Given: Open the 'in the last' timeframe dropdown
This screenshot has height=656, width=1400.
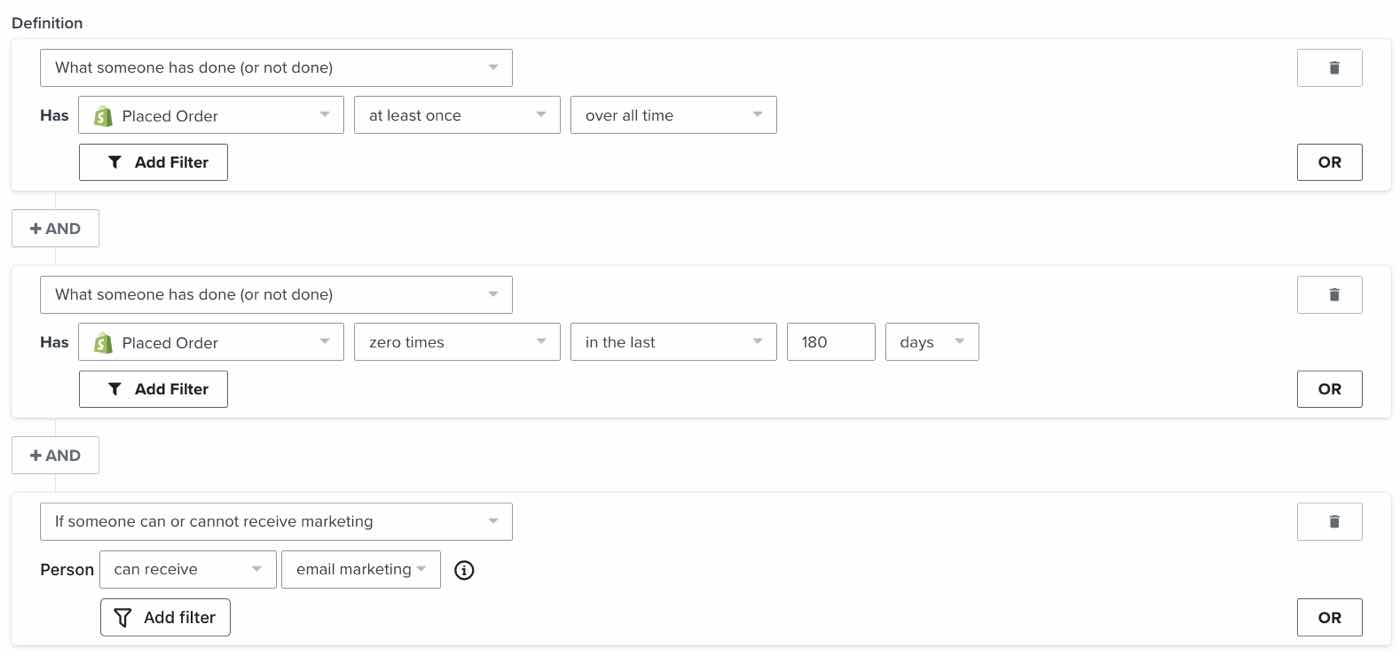Looking at the screenshot, I should coord(673,343).
